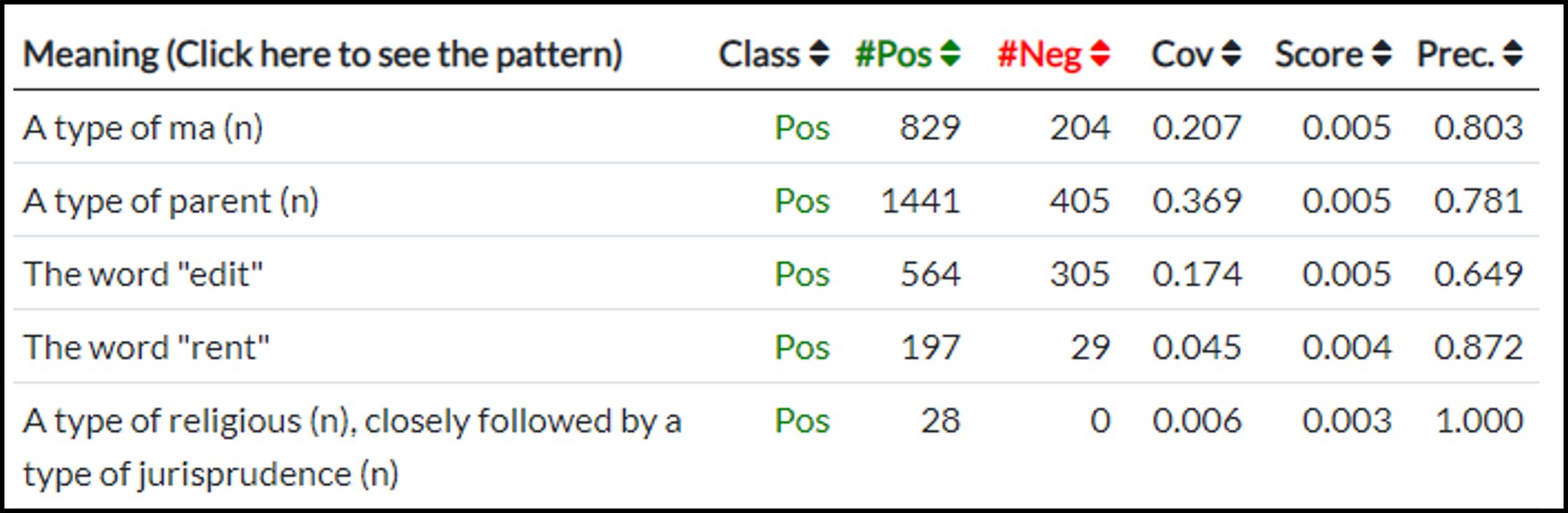Select the word "edit" row
This screenshot has width=1568, height=513.
[x=143, y=275]
